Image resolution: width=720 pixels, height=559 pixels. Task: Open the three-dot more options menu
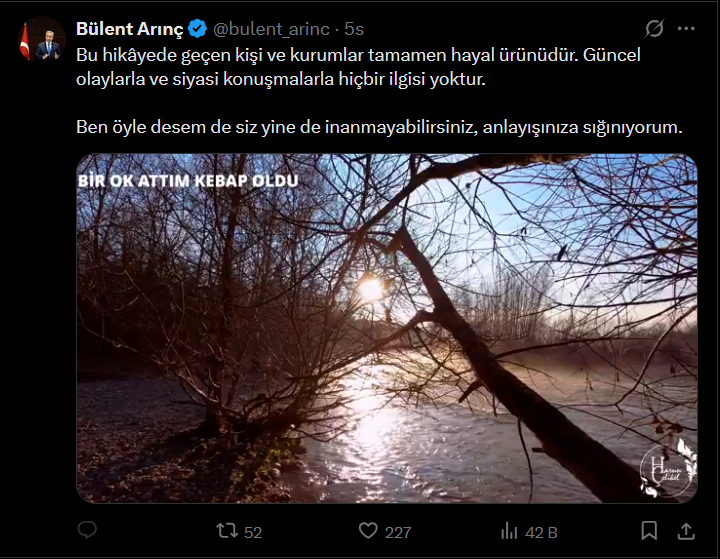[x=687, y=29]
